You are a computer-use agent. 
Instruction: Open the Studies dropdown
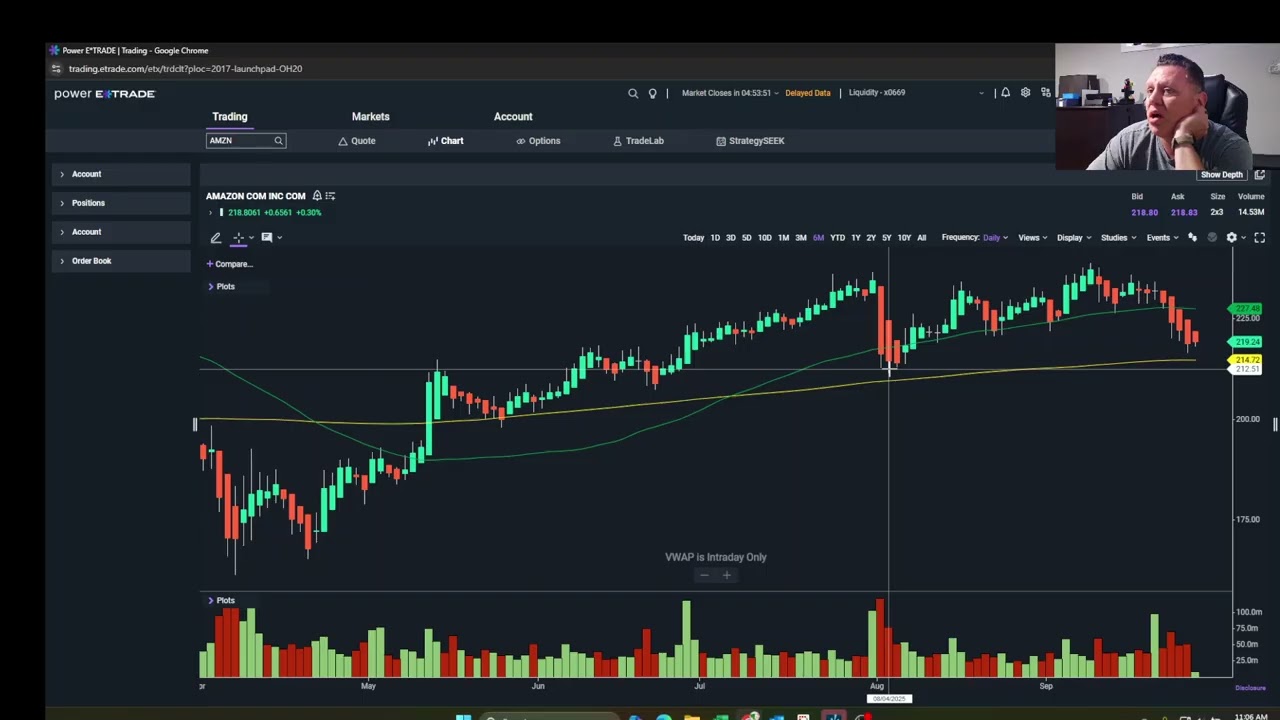[1118, 238]
